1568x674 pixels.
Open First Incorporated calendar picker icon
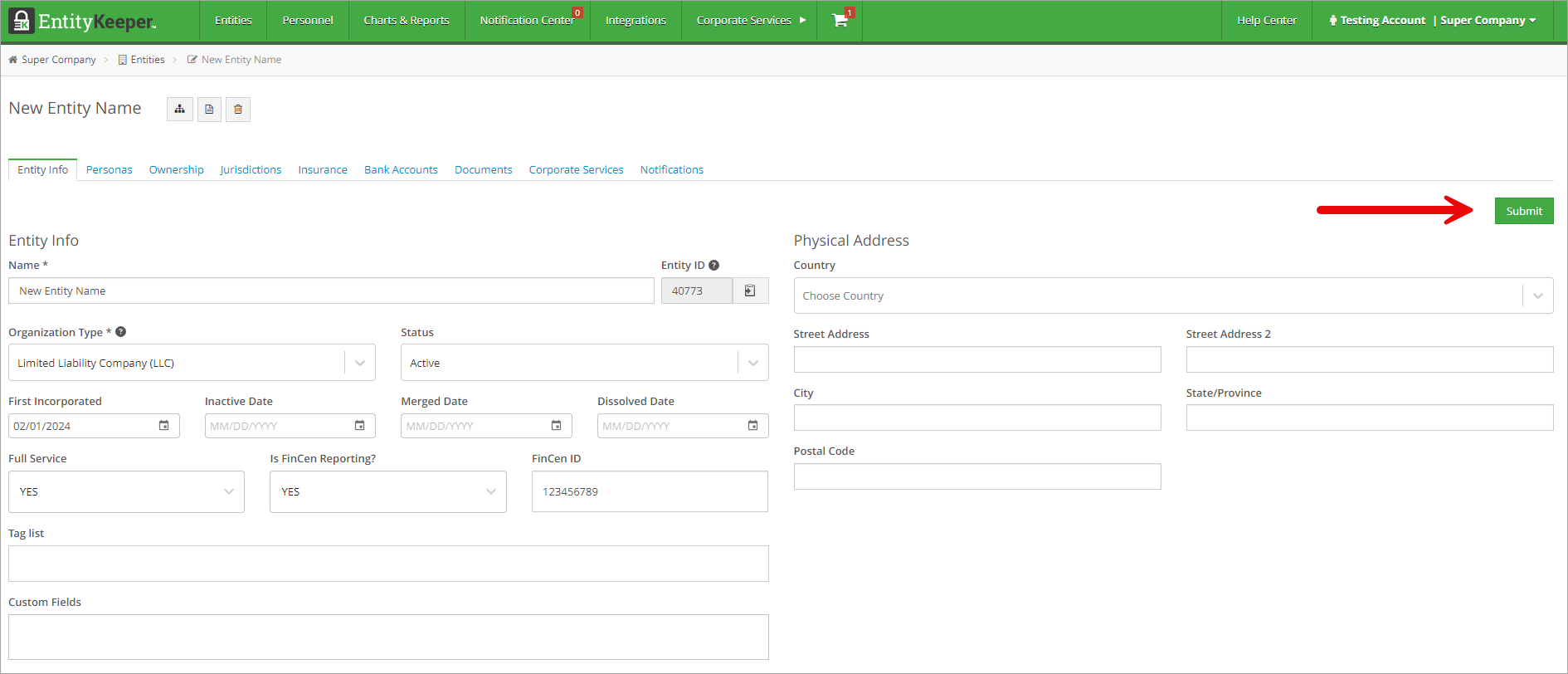tap(163, 426)
